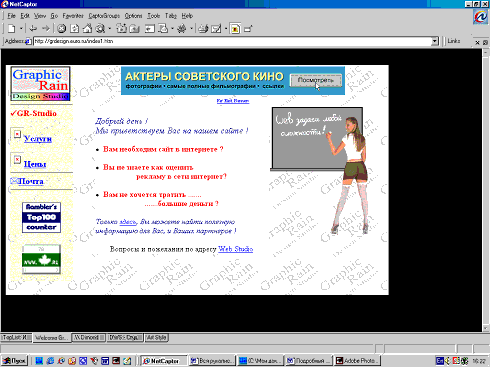The width and height of the screenshot is (490, 367).
Task: Expand the dropdown arrow beside the Search icon
Action: pos(109,29)
